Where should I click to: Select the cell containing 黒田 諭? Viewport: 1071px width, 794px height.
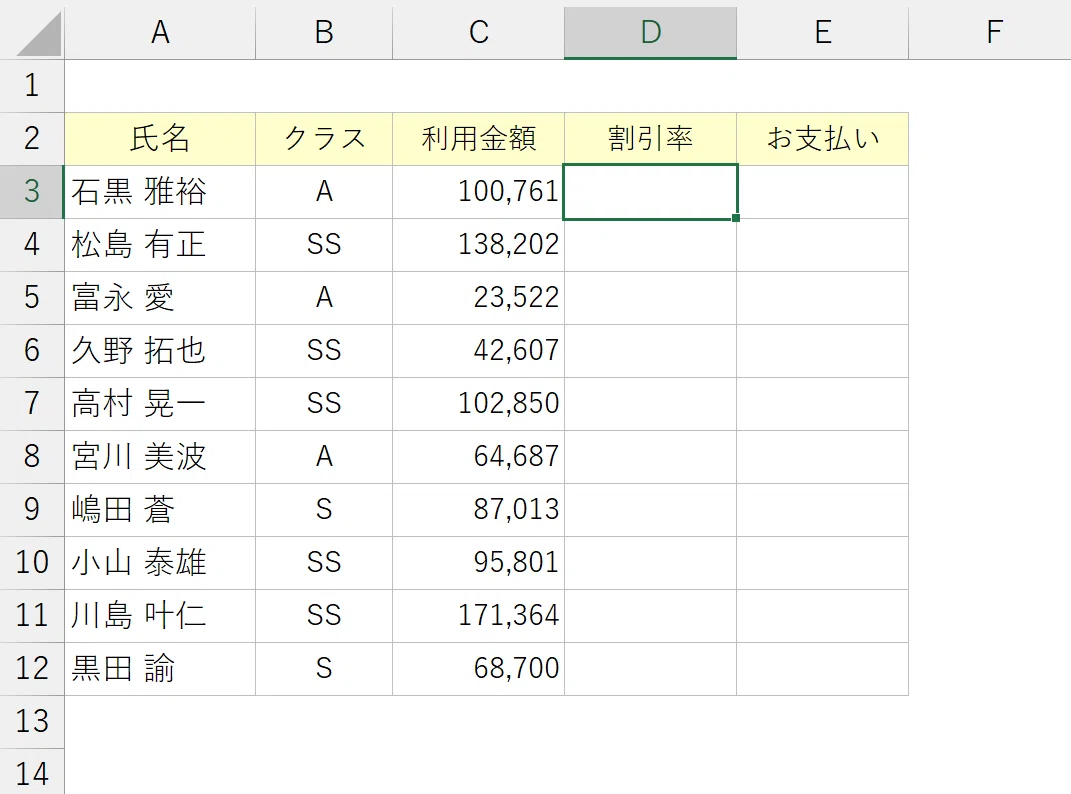point(160,669)
